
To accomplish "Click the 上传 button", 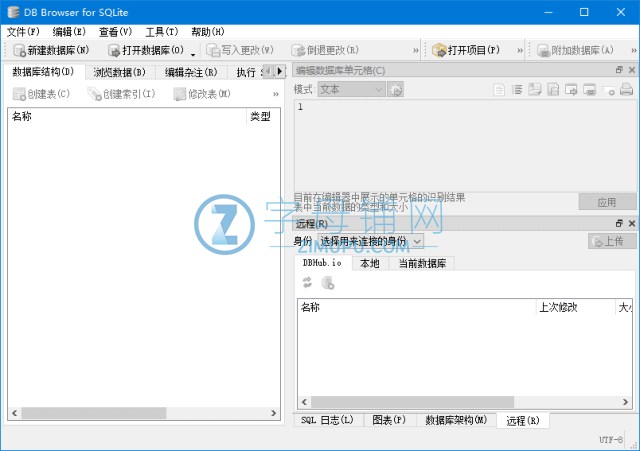I will coord(612,241).
